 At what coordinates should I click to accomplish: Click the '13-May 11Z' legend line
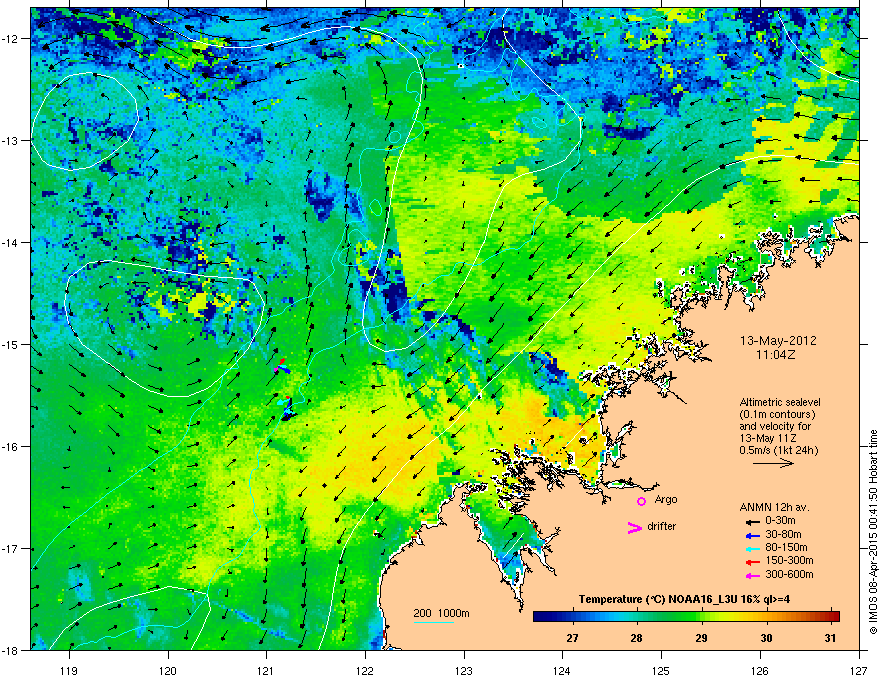[x=768, y=438]
